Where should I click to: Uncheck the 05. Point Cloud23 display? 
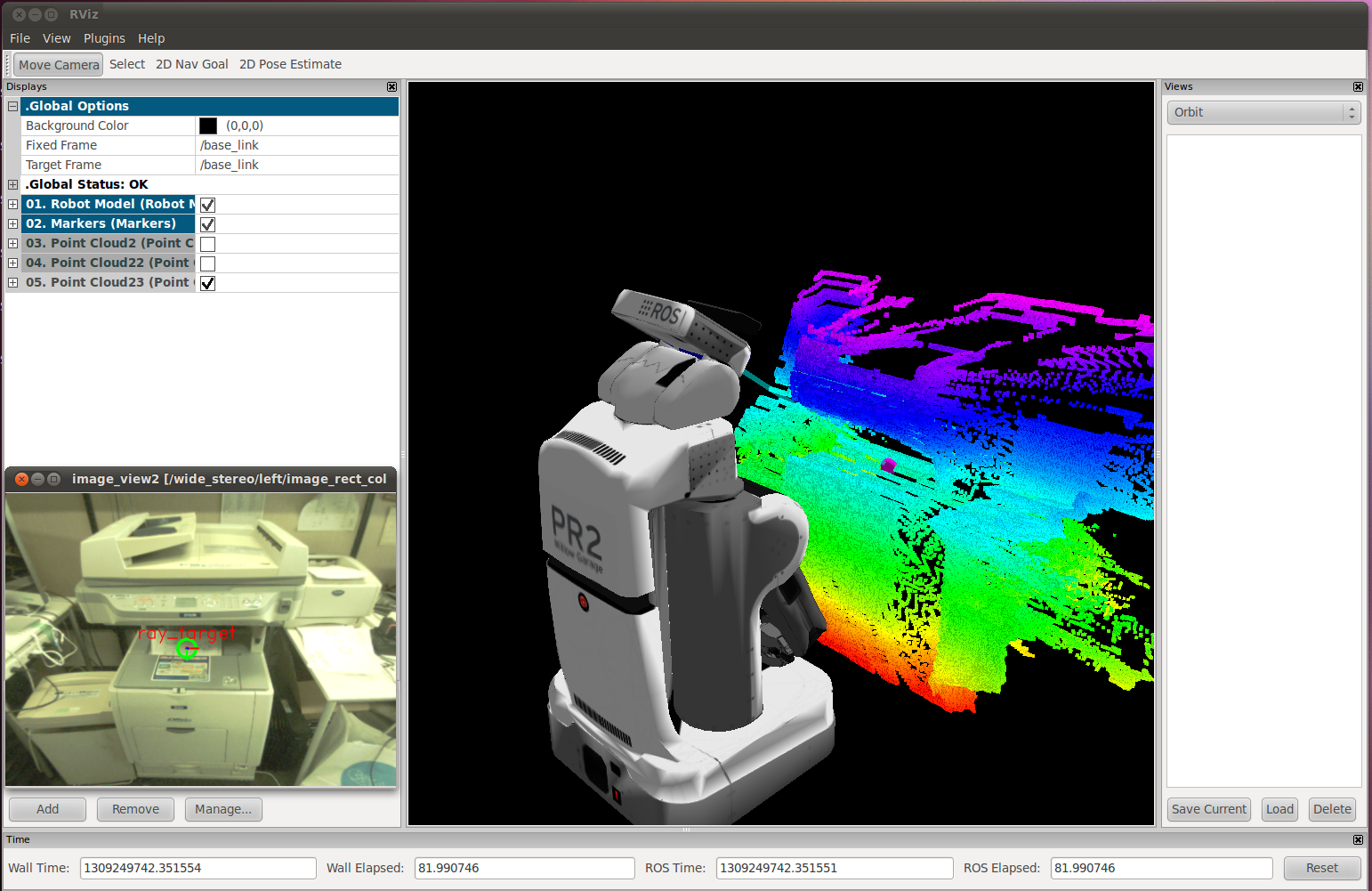tap(207, 283)
